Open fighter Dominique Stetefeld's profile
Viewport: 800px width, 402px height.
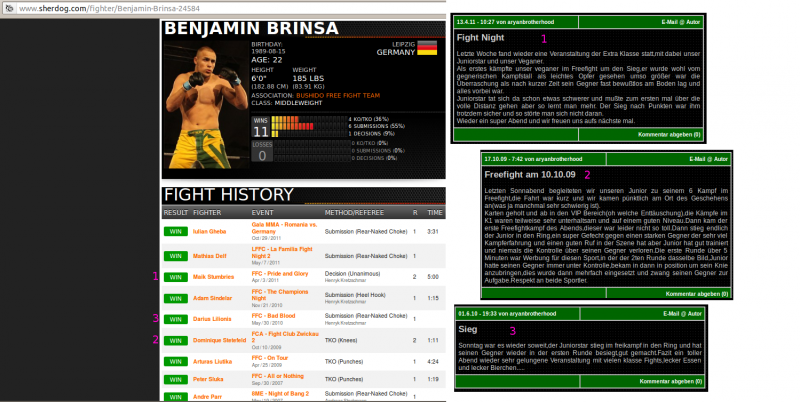click(x=219, y=340)
